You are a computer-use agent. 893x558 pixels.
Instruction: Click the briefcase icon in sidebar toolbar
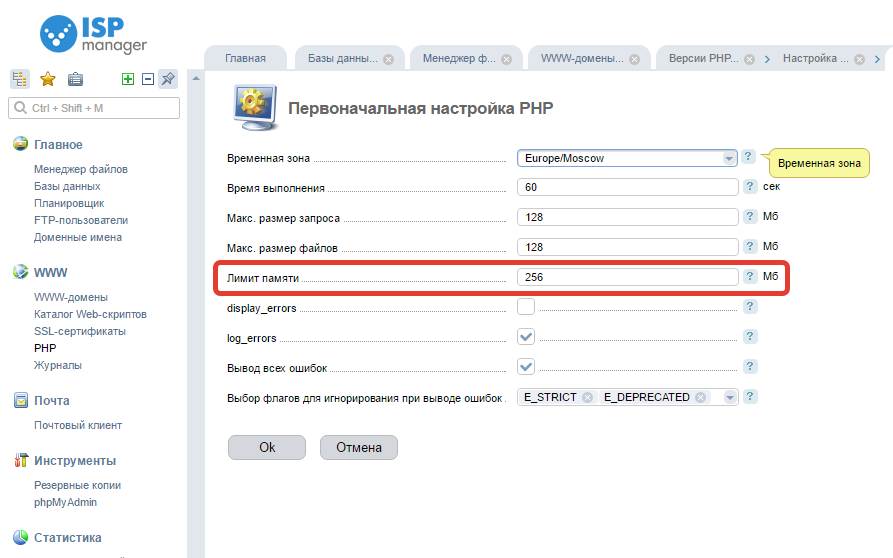tap(75, 79)
